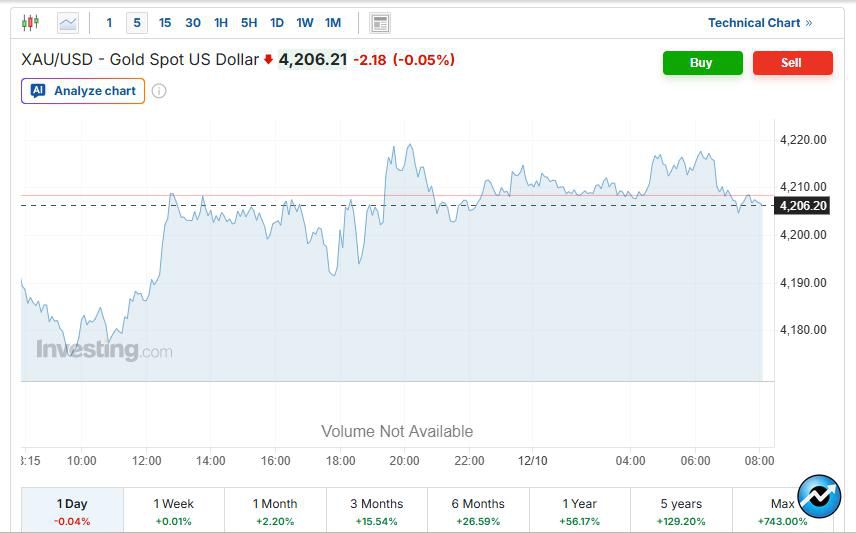Select the area chart type icon
The height and width of the screenshot is (533, 856).
pyautogui.click(x=68, y=22)
